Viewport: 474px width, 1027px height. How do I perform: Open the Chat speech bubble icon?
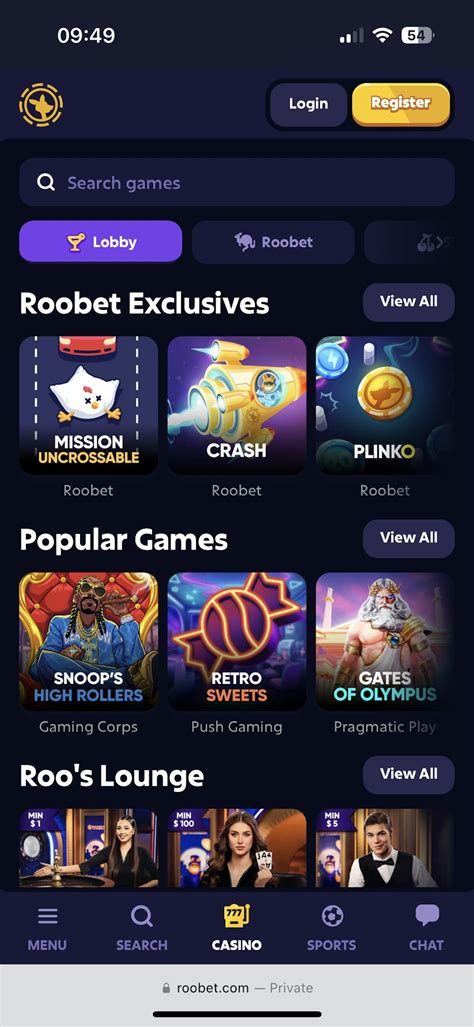tap(427, 916)
